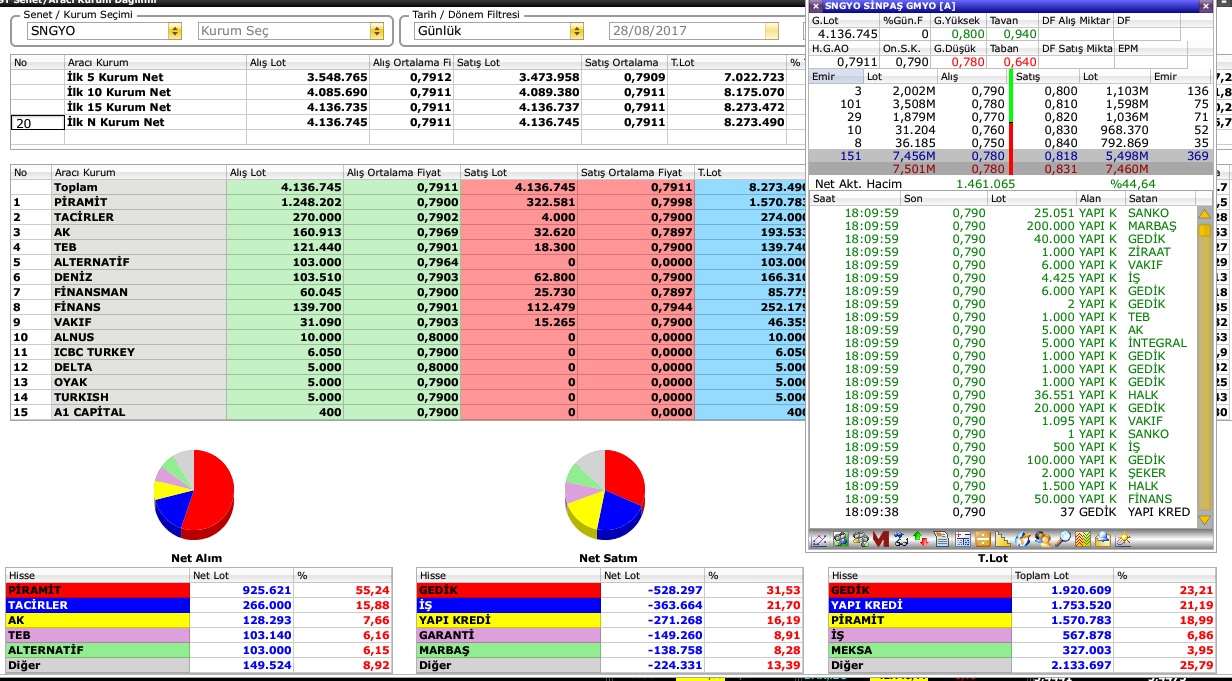Click the Satan column header
1232x681 pixels.
coord(1160,199)
